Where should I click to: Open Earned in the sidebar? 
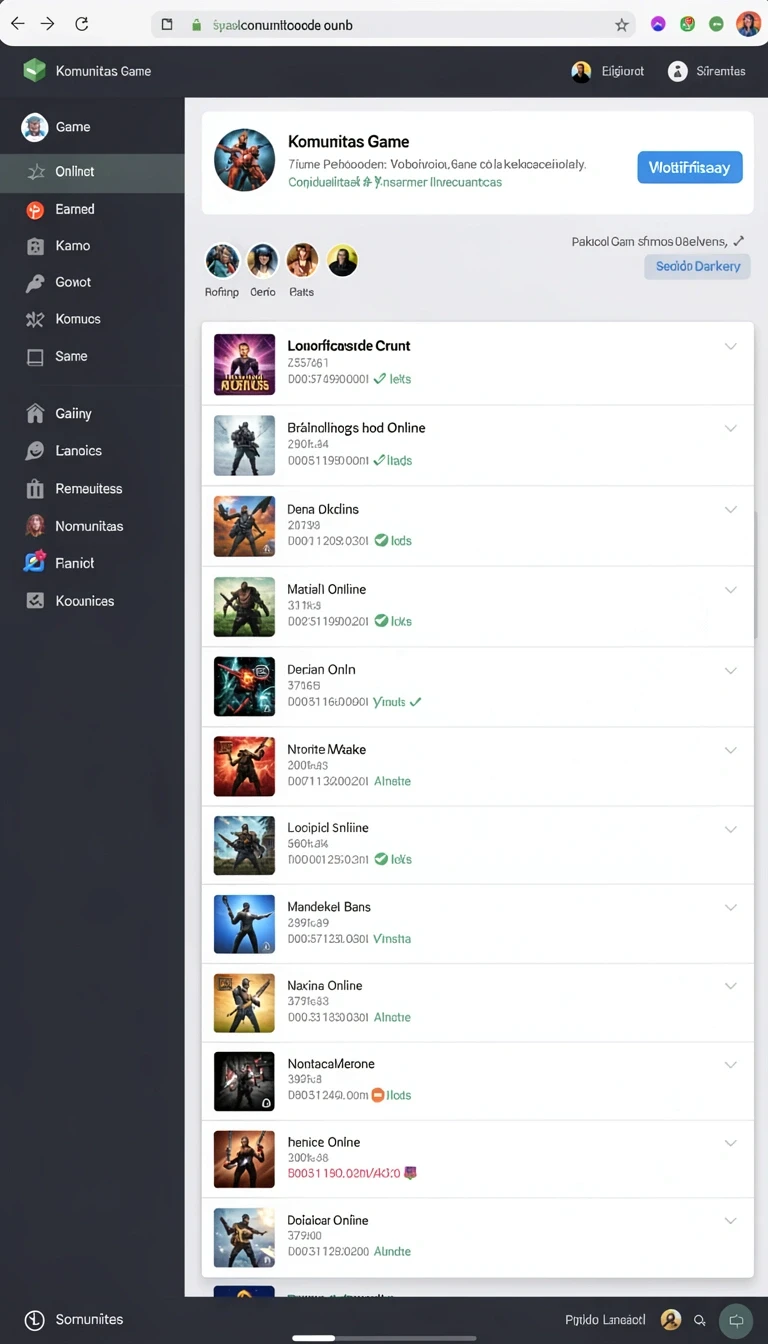[x=92, y=209]
